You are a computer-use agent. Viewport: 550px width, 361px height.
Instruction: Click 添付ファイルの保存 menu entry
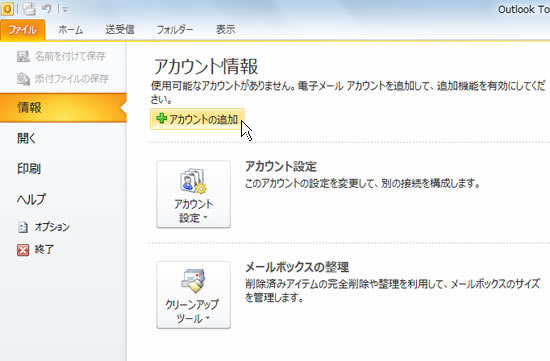coord(63,79)
